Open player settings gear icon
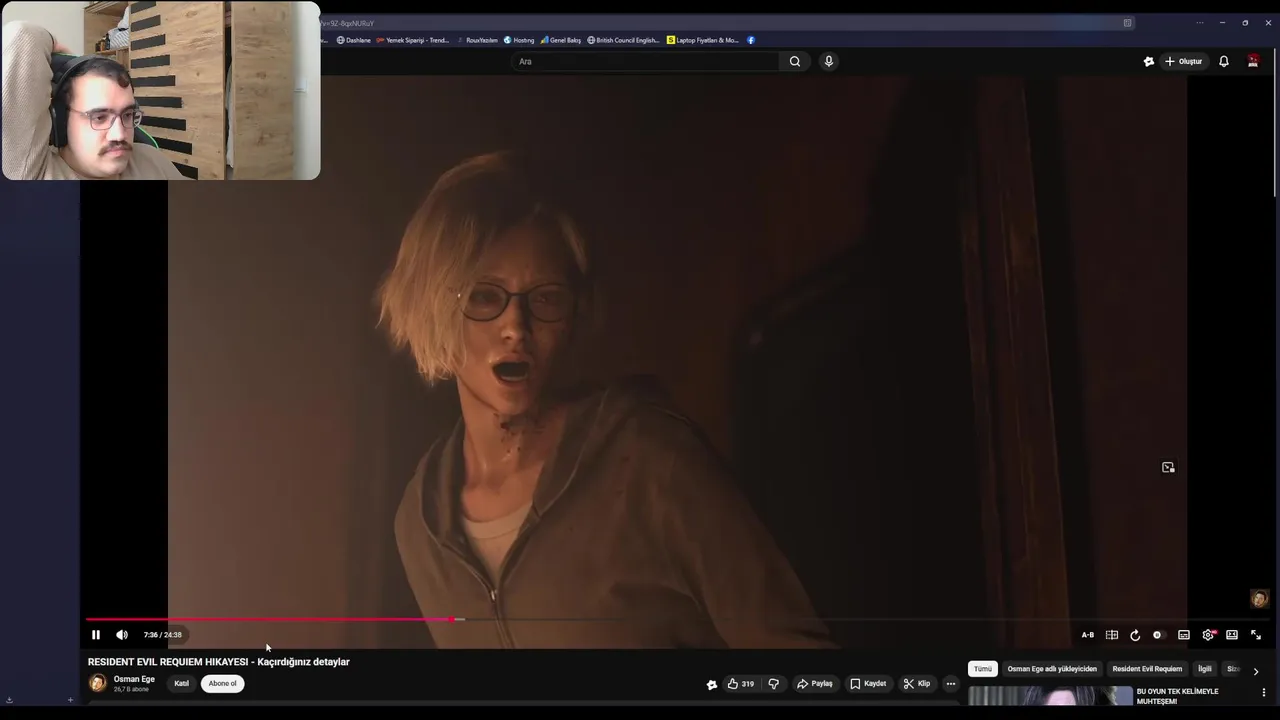This screenshot has height=720, width=1280. [x=1208, y=635]
